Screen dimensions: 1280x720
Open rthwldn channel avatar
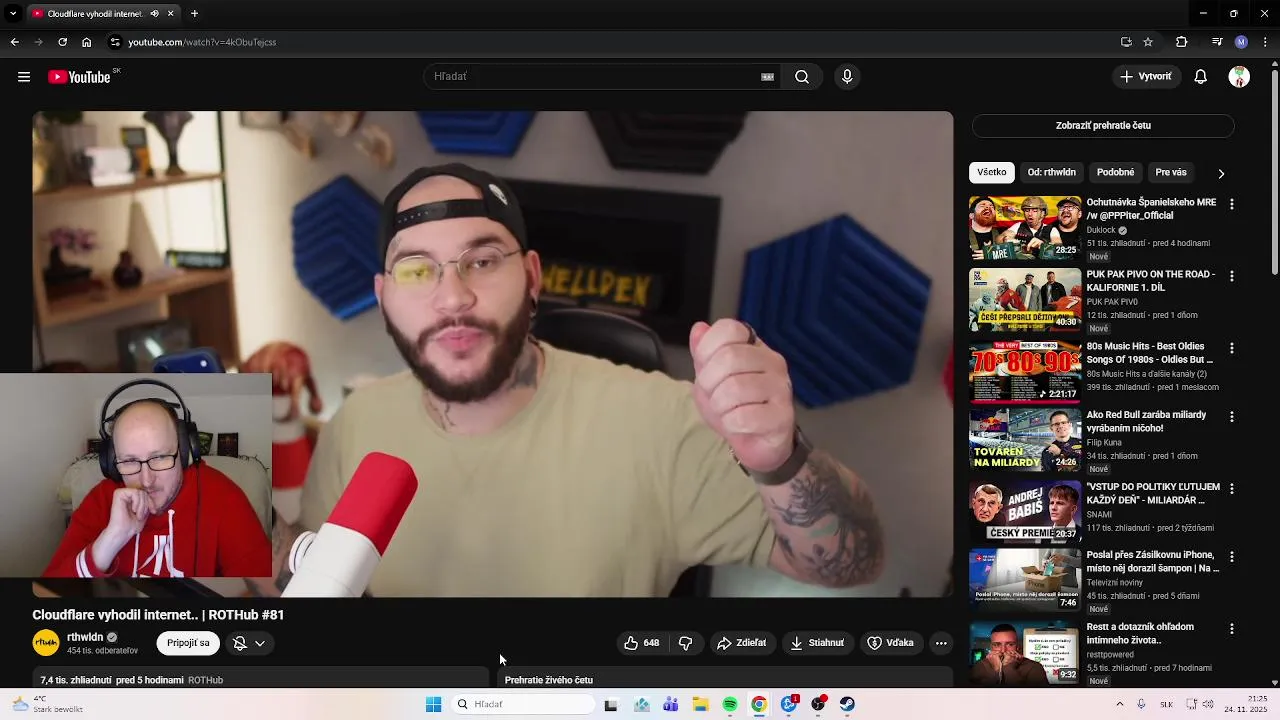(46, 643)
